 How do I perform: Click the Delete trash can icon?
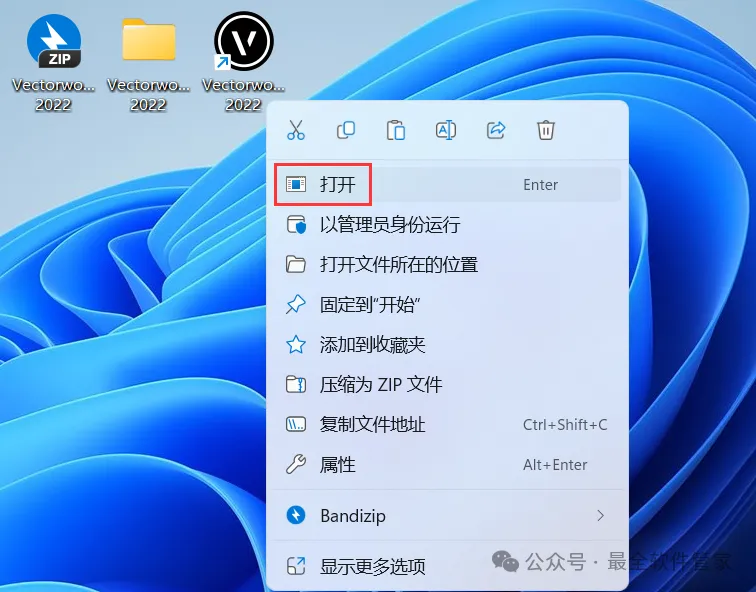click(546, 130)
